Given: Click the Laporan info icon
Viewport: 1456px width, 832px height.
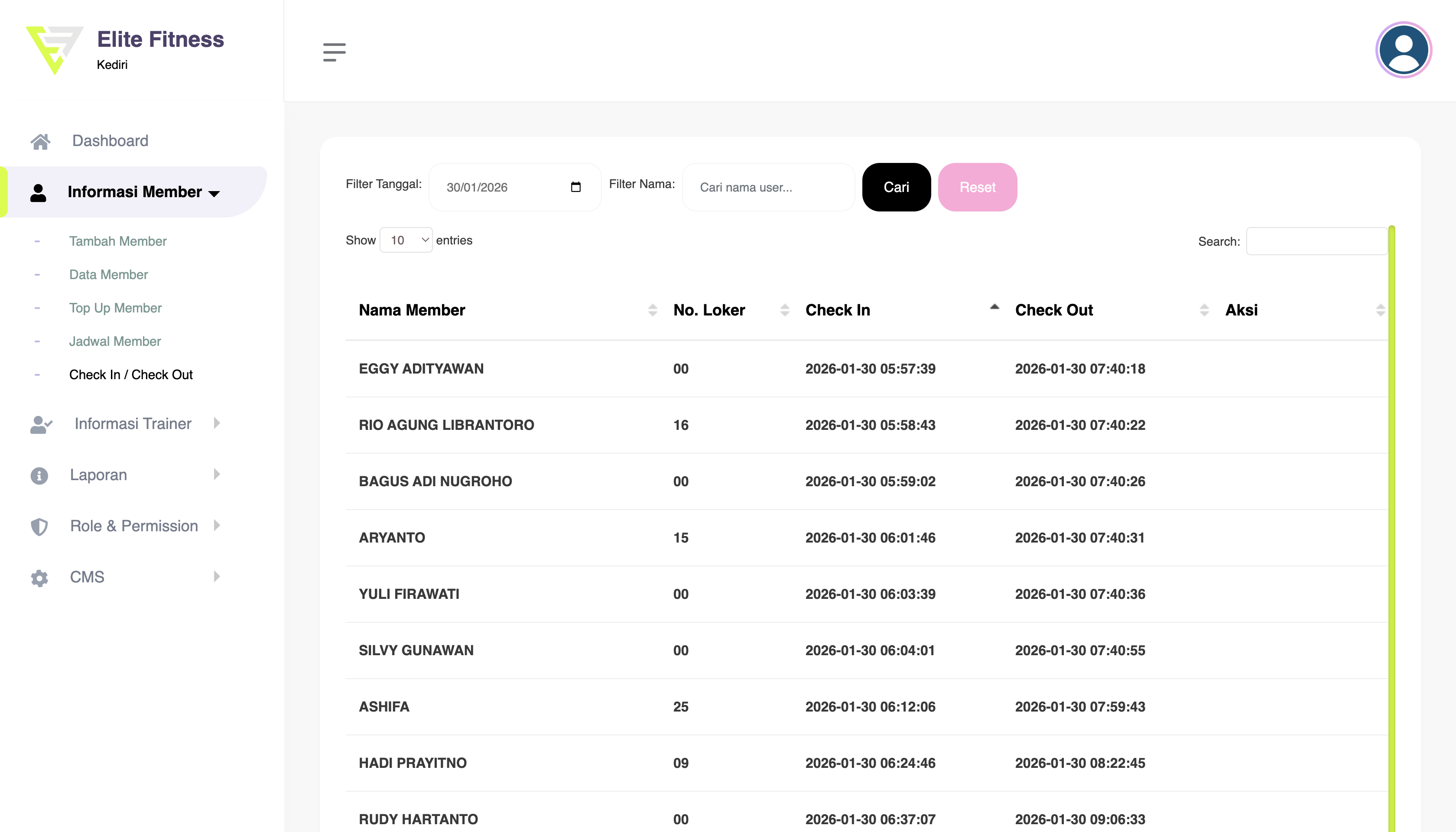Looking at the screenshot, I should [x=39, y=475].
